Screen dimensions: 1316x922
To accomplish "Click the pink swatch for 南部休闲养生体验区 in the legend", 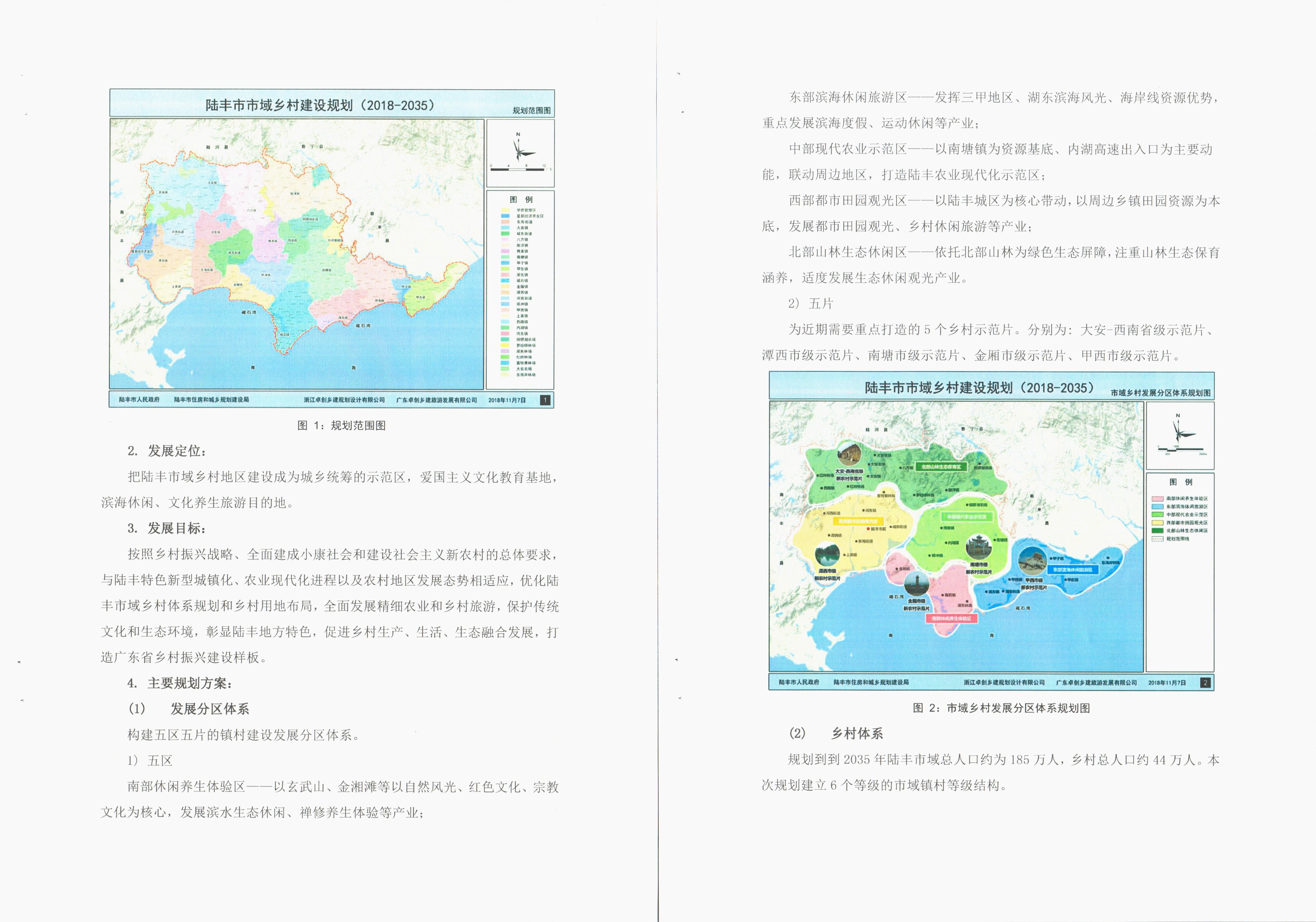I will tap(1157, 499).
